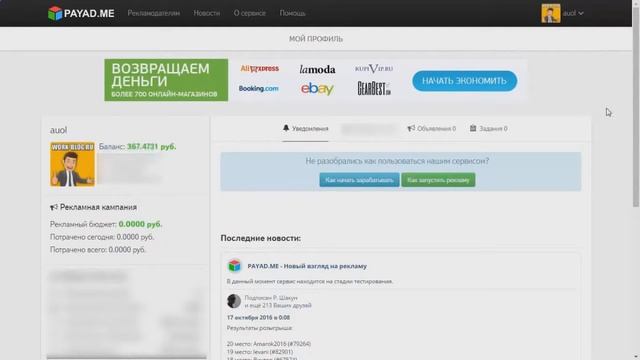The image size is (640, 360).
Task: Click the МОЙ ПРОФИЛЬ page title
Action: point(316,39)
